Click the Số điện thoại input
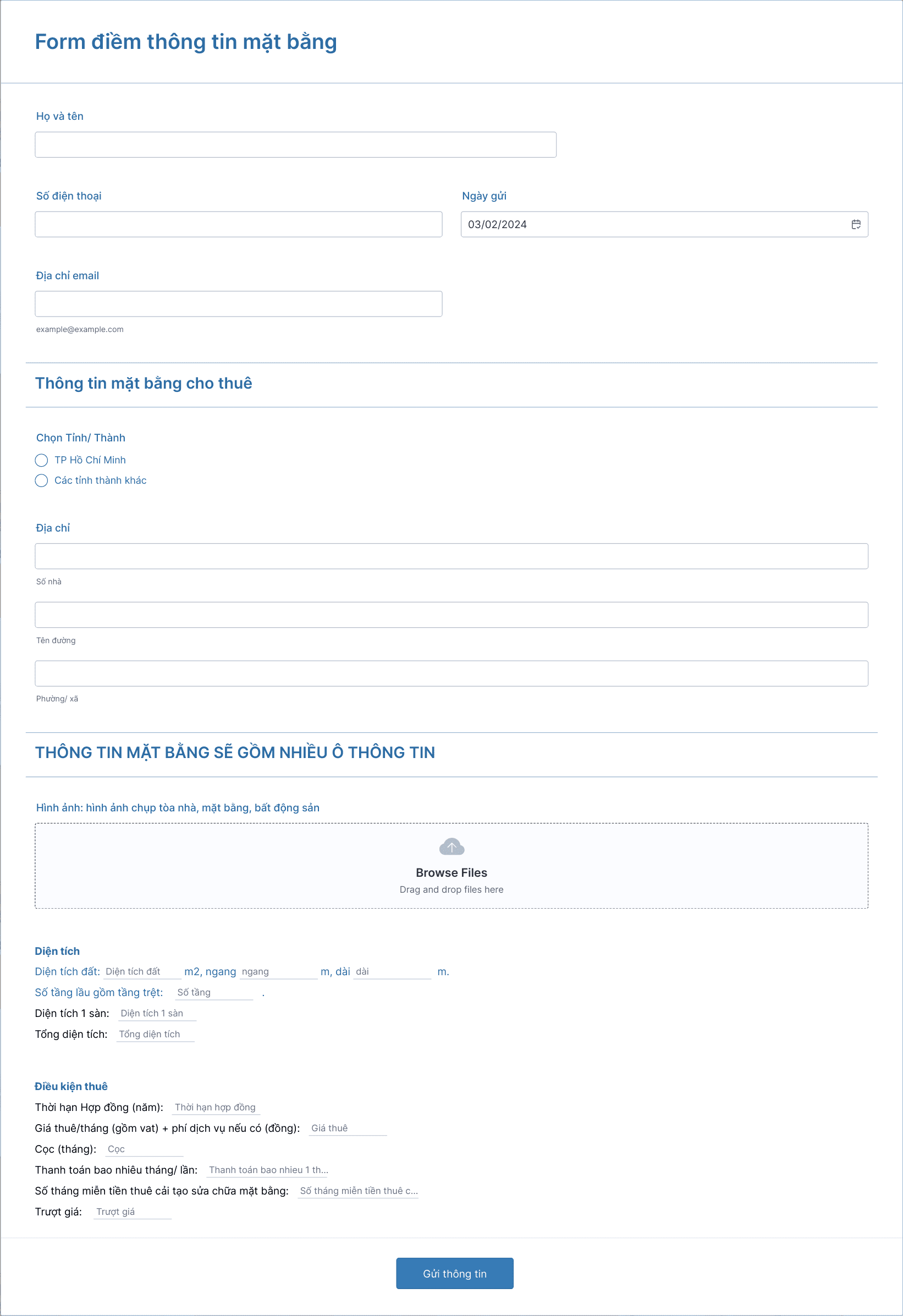This screenshot has height=1316, width=903. pos(238,224)
